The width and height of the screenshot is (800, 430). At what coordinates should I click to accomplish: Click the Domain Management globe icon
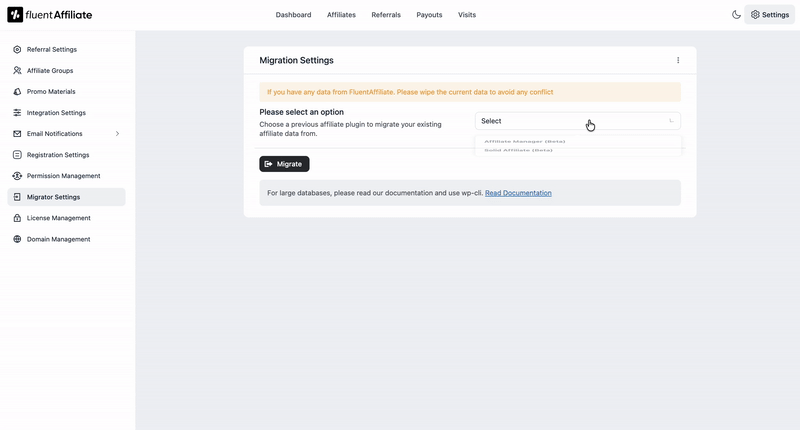(x=17, y=239)
